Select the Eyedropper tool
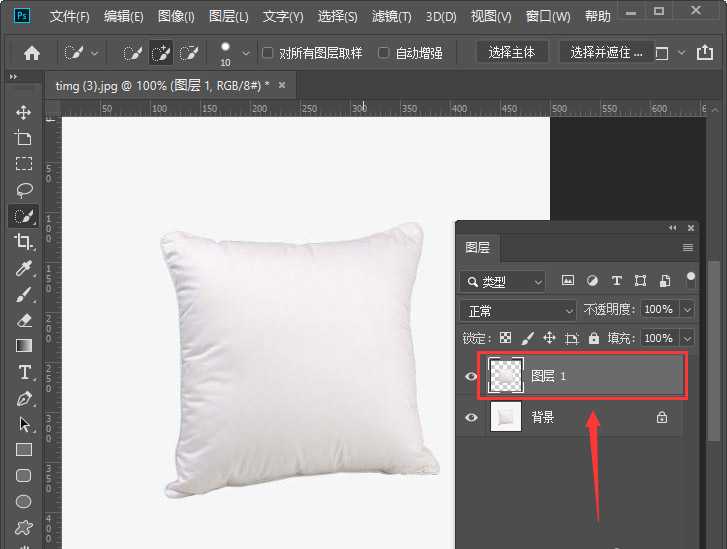The width and height of the screenshot is (727, 549). pyautogui.click(x=23, y=268)
